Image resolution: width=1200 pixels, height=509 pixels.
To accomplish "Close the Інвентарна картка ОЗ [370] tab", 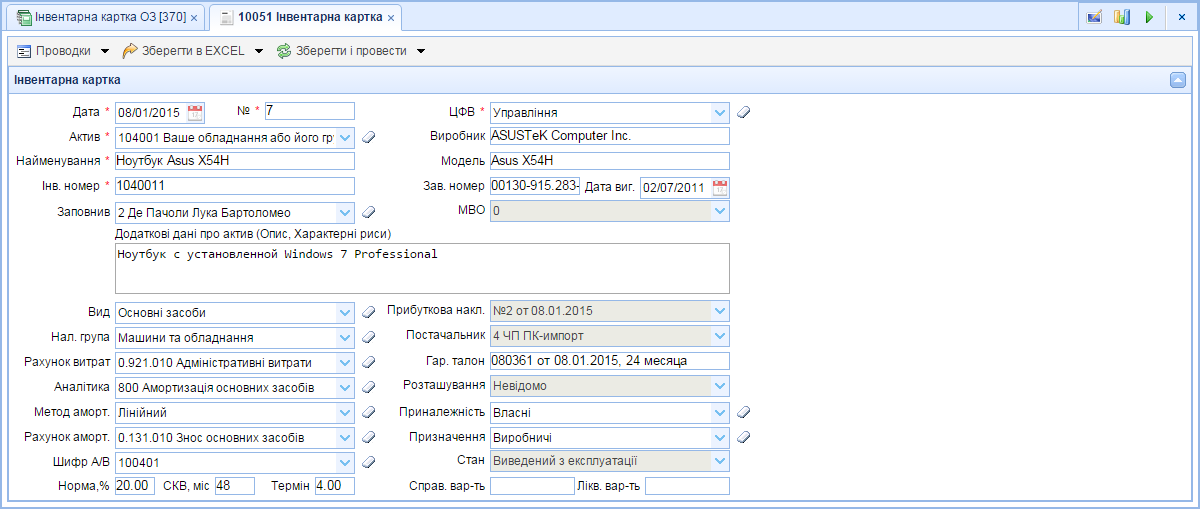I will coord(194,18).
